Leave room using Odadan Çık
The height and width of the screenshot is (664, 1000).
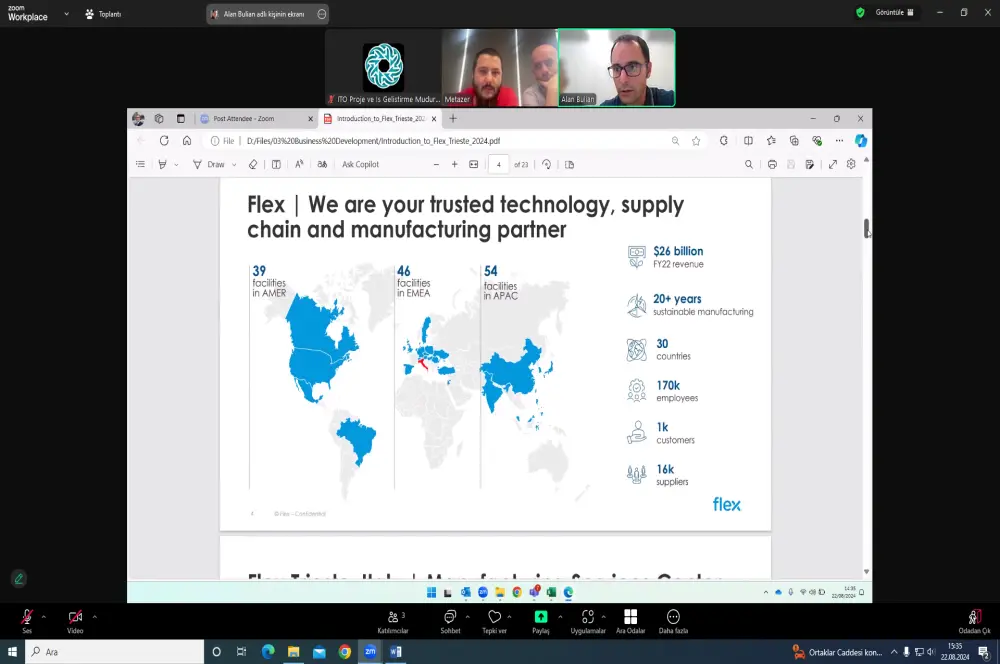click(974, 621)
